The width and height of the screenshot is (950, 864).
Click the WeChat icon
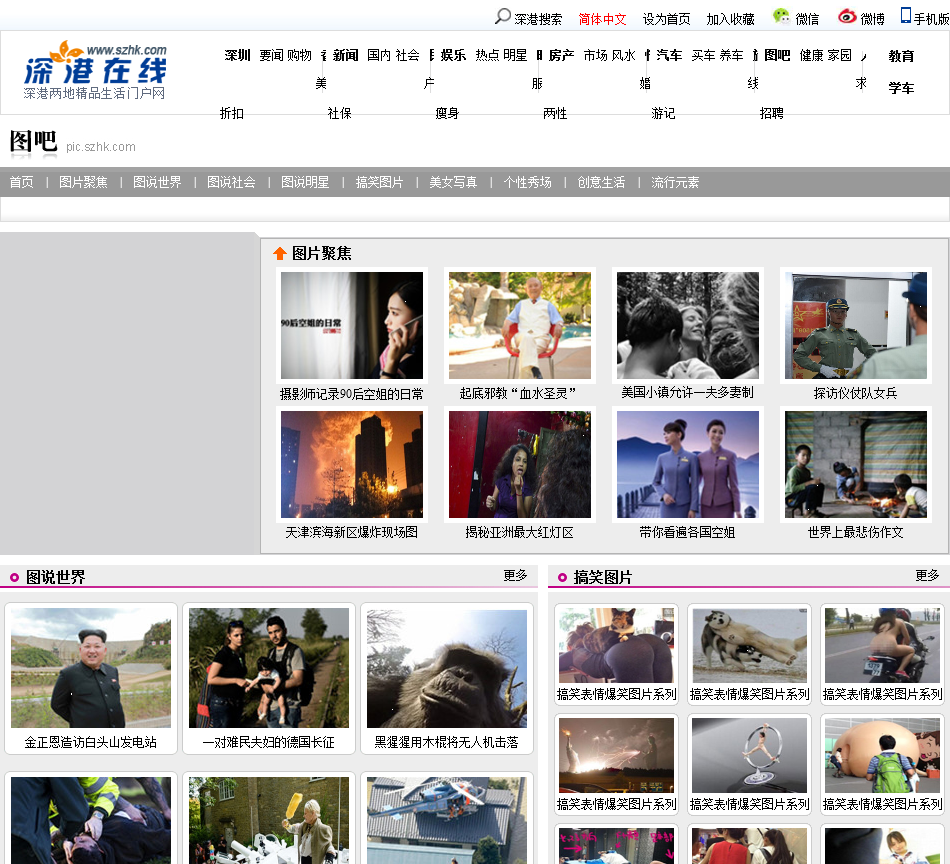(780, 16)
